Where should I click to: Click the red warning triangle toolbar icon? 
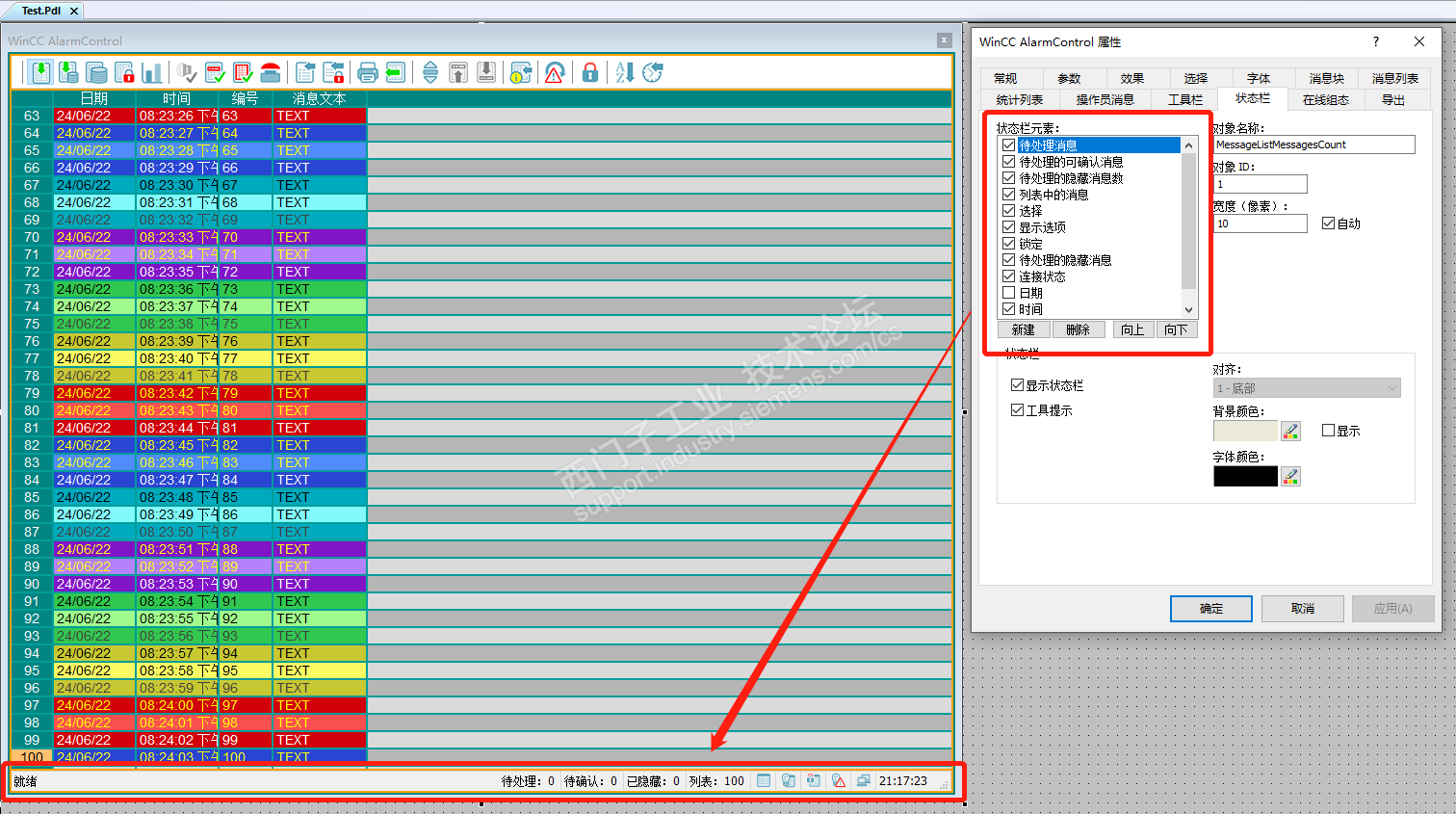coord(555,72)
